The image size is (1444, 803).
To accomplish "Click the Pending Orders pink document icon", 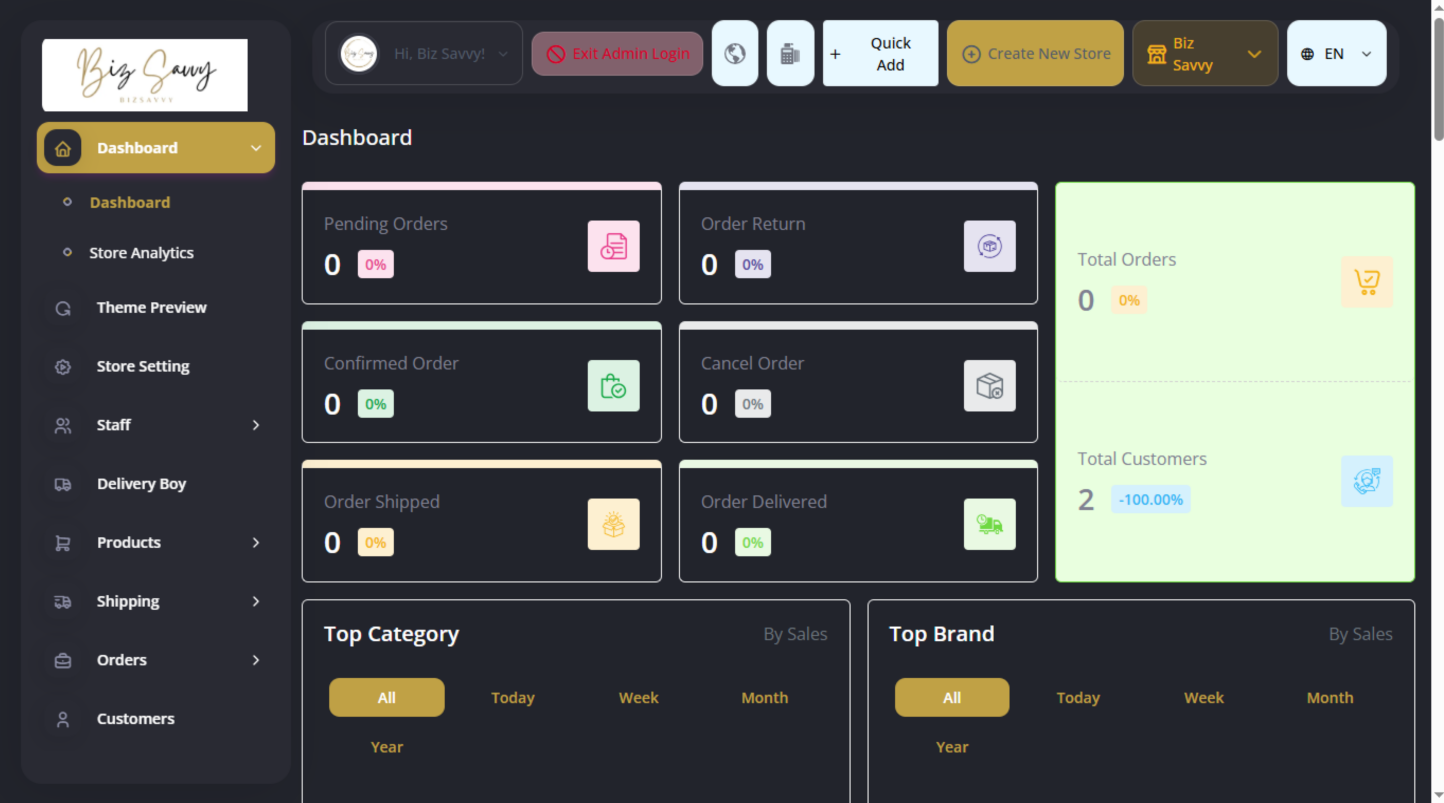I will 613,246.
